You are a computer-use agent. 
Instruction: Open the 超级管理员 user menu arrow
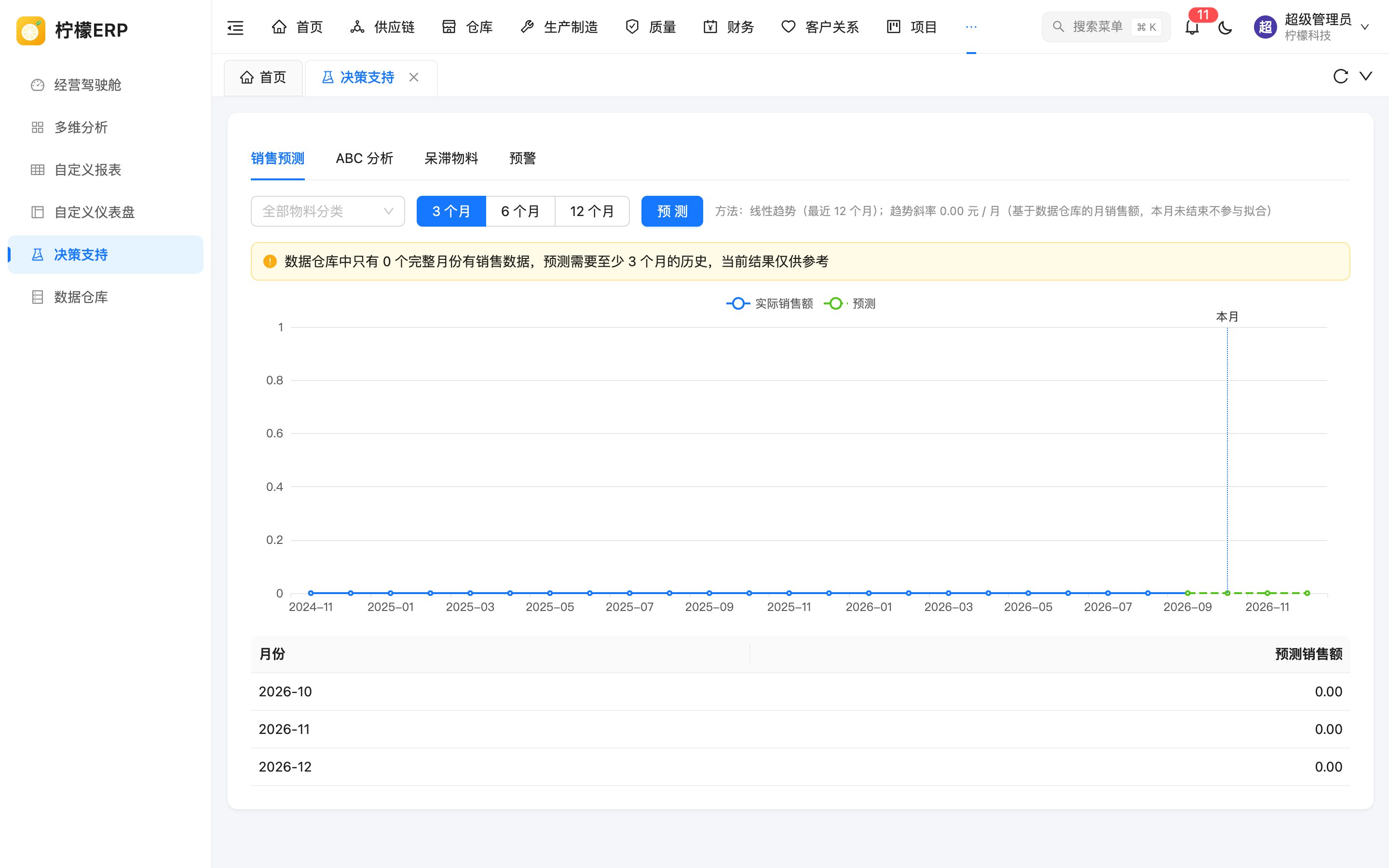tap(1365, 27)
